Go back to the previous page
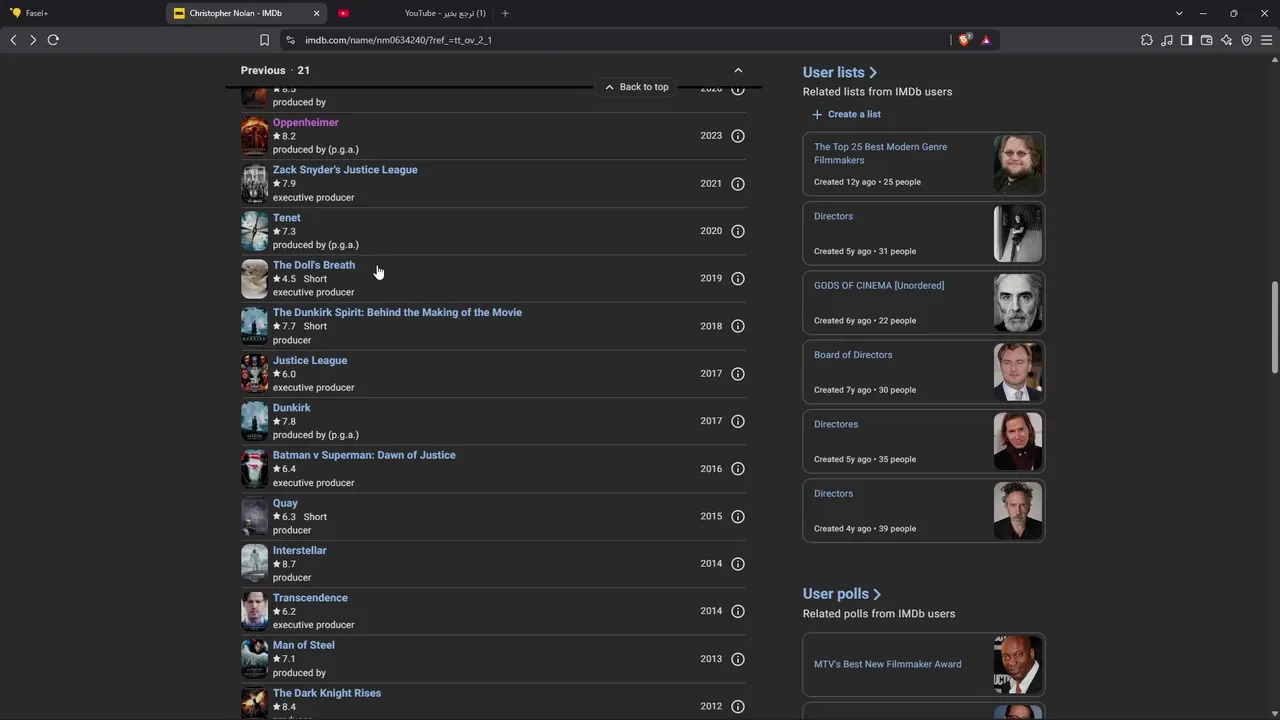 13,40
